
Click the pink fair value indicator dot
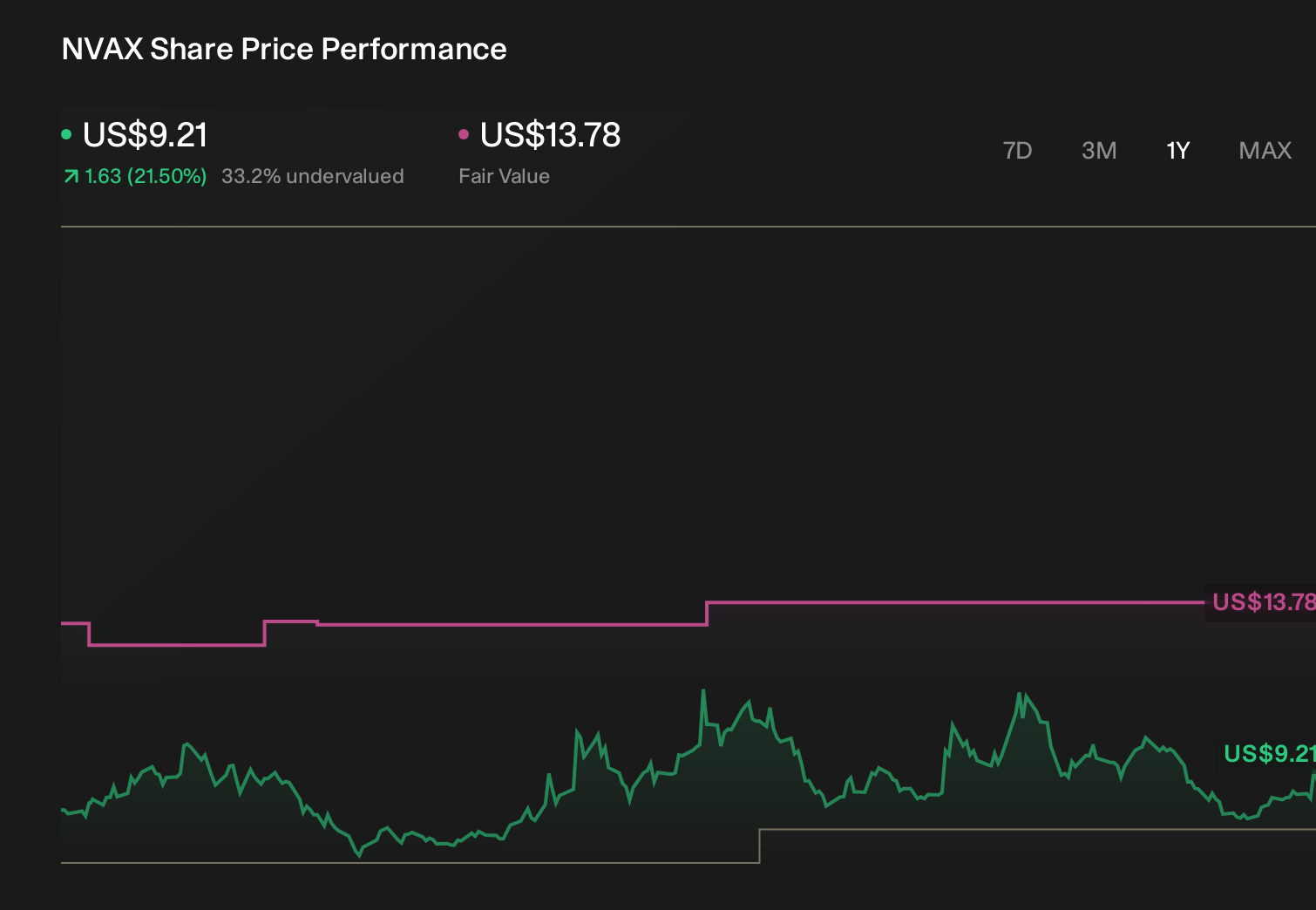[x=464, y=134]
